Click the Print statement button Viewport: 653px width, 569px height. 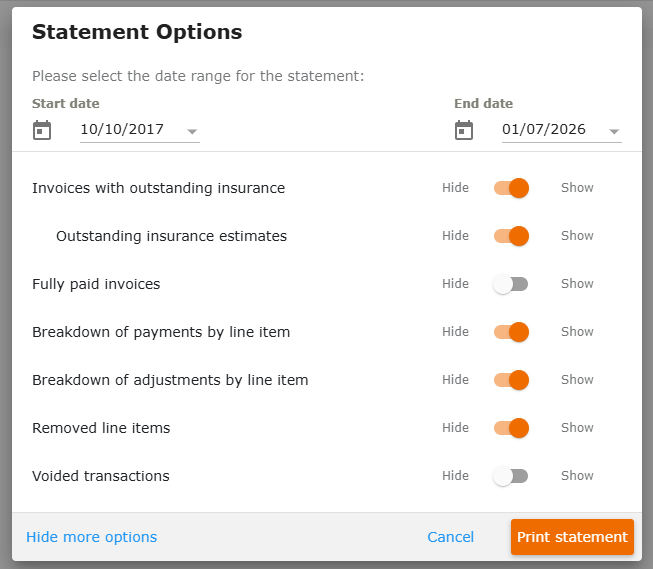(x=572, y=537)
